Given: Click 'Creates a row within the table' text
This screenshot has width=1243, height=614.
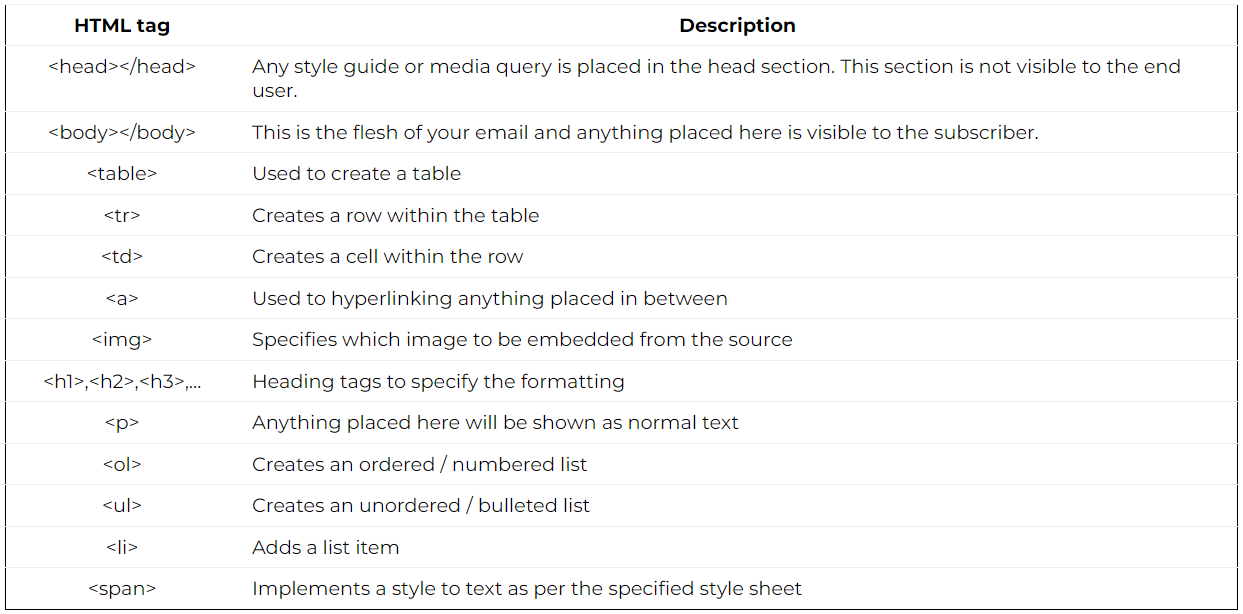Looking at the screenshot, I should coord(395,215).
